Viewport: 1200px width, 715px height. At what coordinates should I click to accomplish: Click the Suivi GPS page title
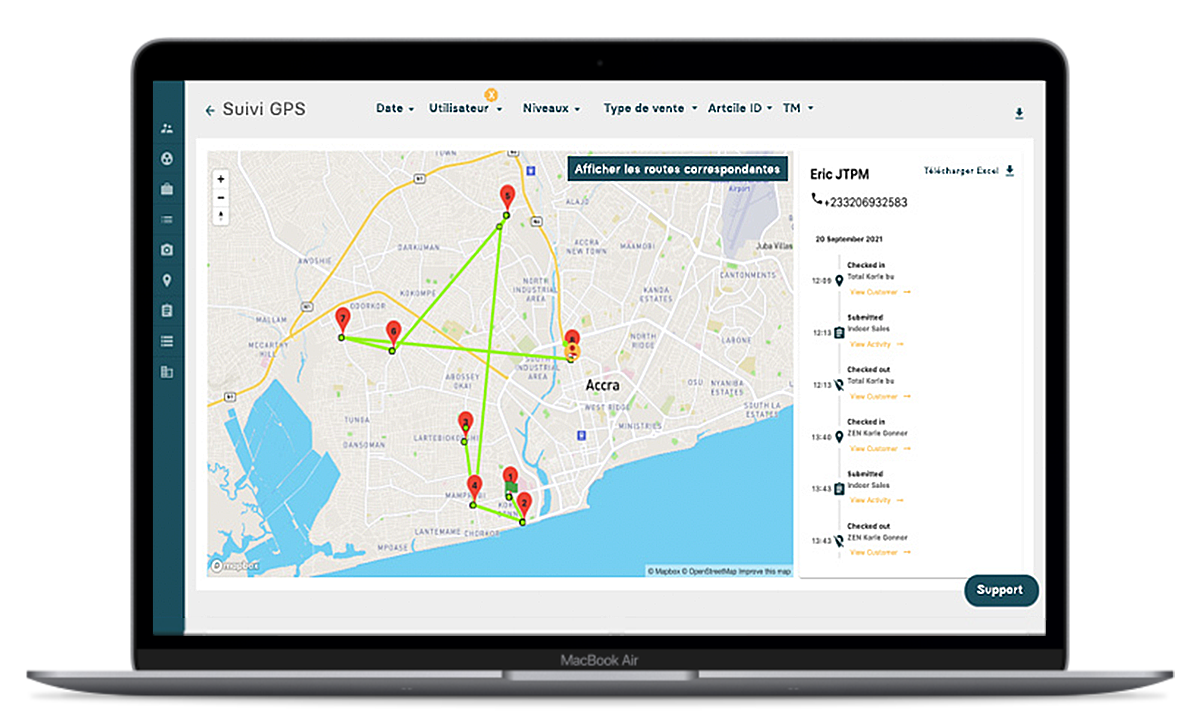coord(264,110)
